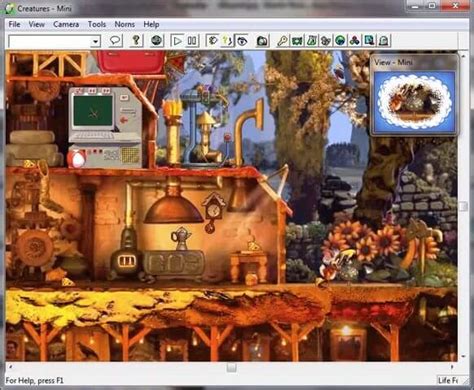Toggle the hand teaching icon
474x390 pixels.
pyautogui.click(x=212, y=41)
